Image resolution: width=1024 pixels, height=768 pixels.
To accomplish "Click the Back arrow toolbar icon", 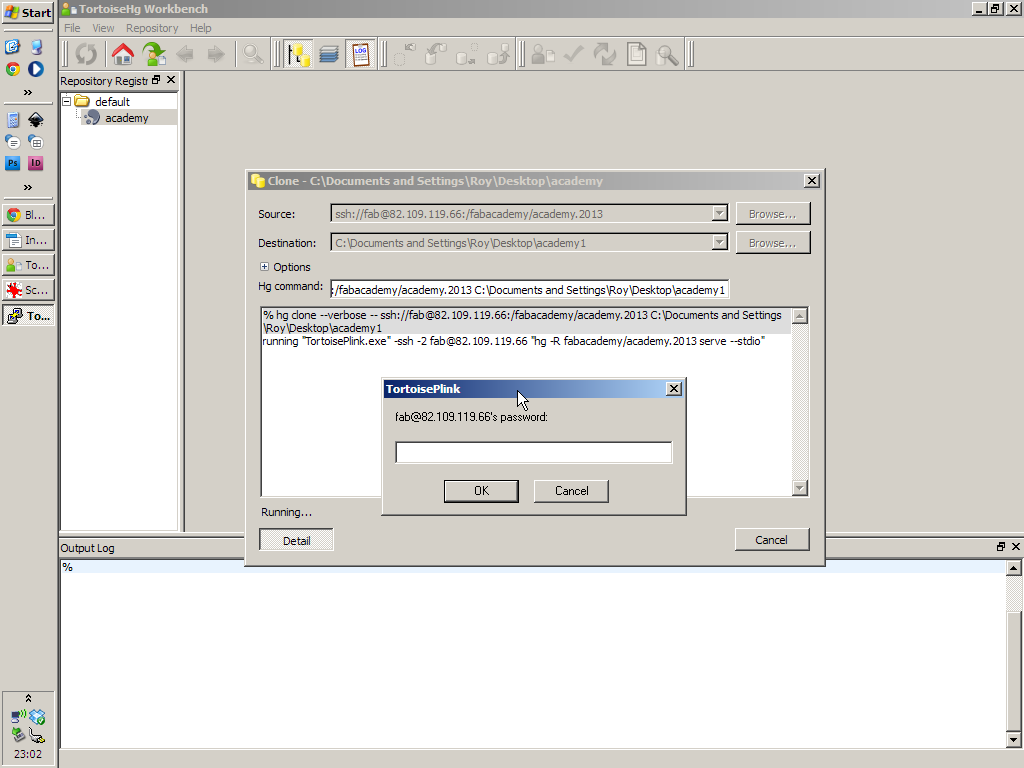I will [185, 54].
